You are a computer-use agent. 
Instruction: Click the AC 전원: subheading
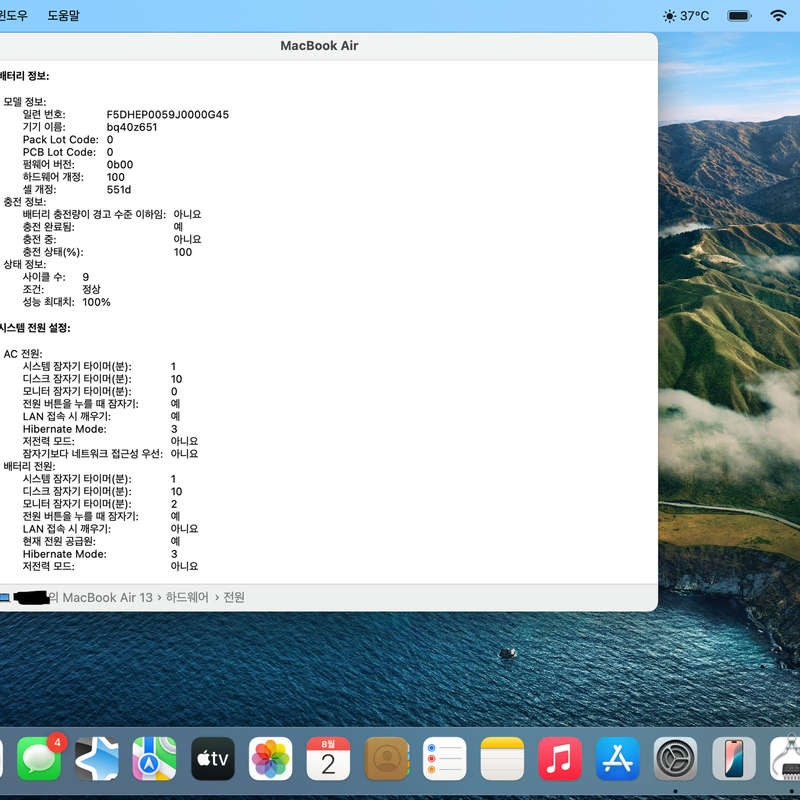(23, 354)
